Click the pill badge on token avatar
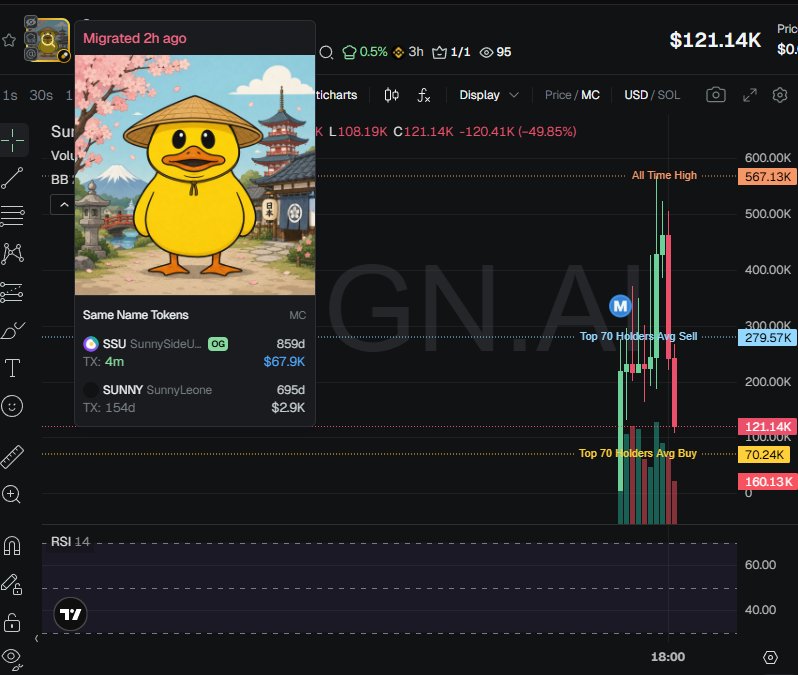The image size is (798, 675). 64,55
